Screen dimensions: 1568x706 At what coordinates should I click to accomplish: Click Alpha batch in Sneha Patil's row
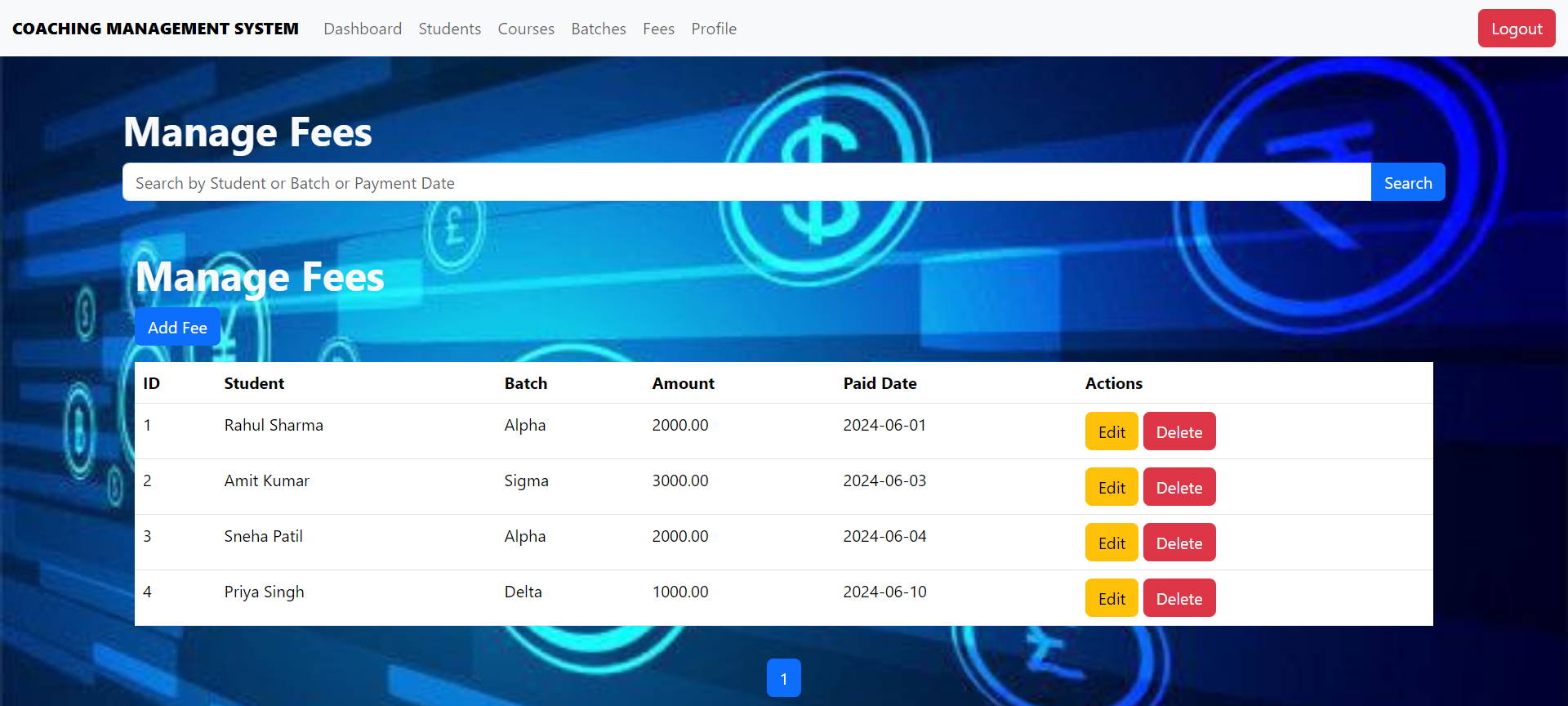[525, 537]
